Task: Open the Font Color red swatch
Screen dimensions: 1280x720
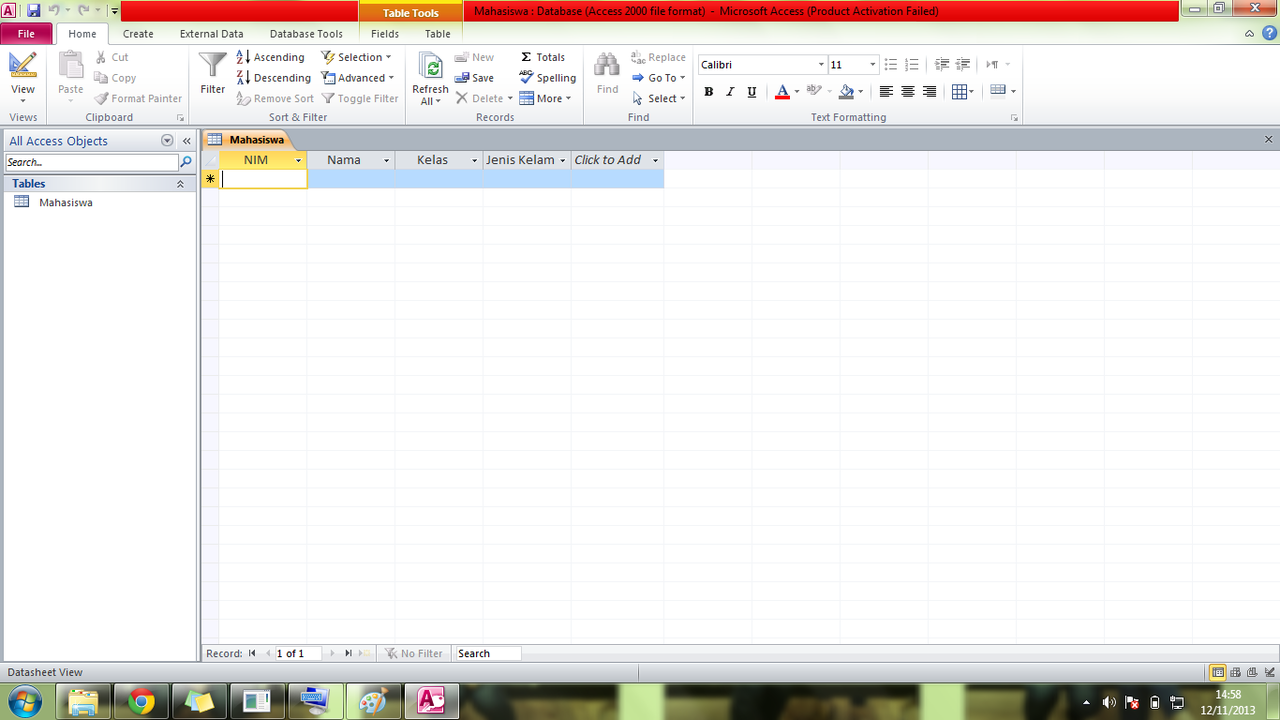Action: pyautogui.click(x=782, y=91)
